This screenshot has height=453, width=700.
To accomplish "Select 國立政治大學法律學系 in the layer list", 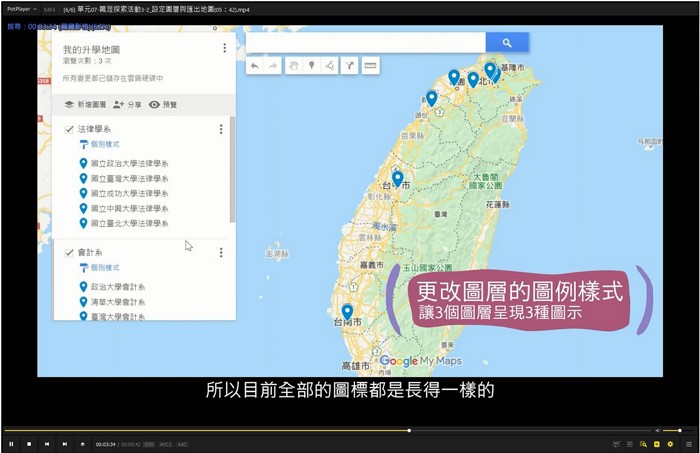I will pos(128,163).
